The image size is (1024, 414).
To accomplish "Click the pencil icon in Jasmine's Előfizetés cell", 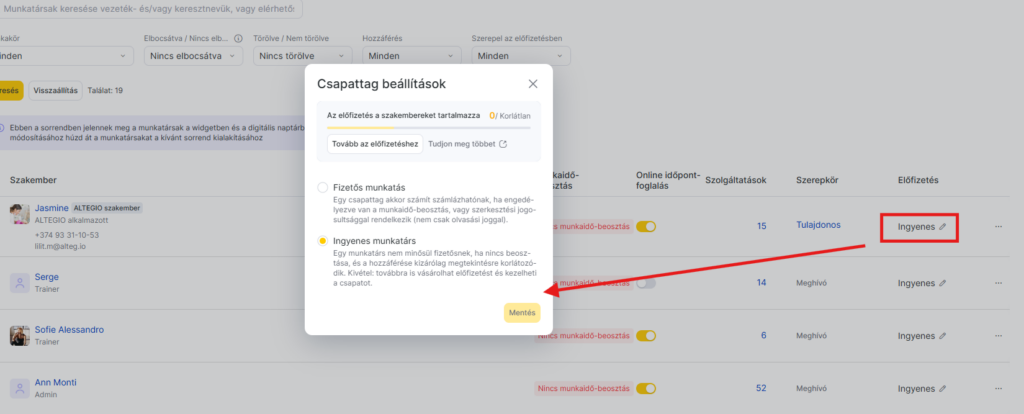I will 941,227.
